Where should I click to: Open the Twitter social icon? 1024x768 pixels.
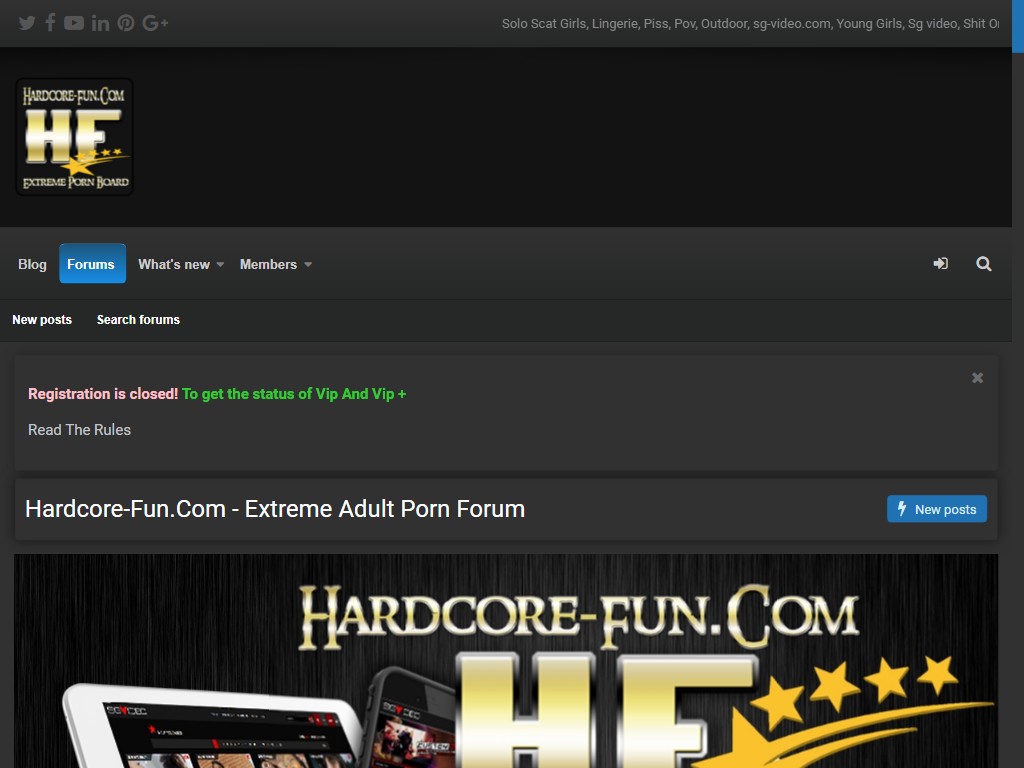click(x=27, y=24)
